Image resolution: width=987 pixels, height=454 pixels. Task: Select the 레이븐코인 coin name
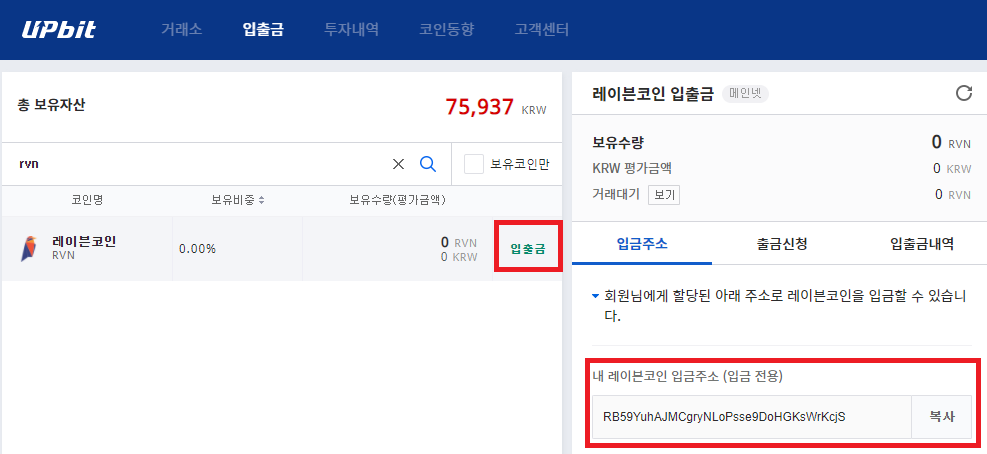coord(84,242)
